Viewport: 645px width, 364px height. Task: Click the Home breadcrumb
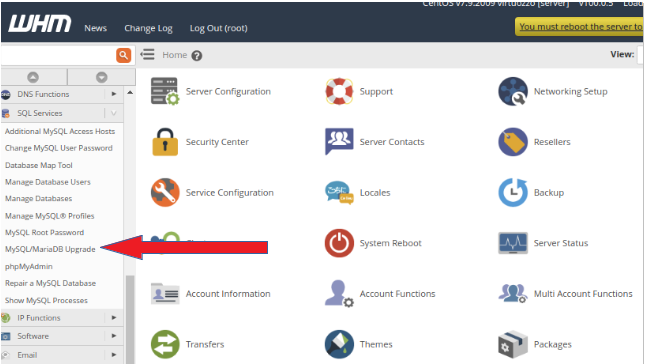tap(174, 55)
